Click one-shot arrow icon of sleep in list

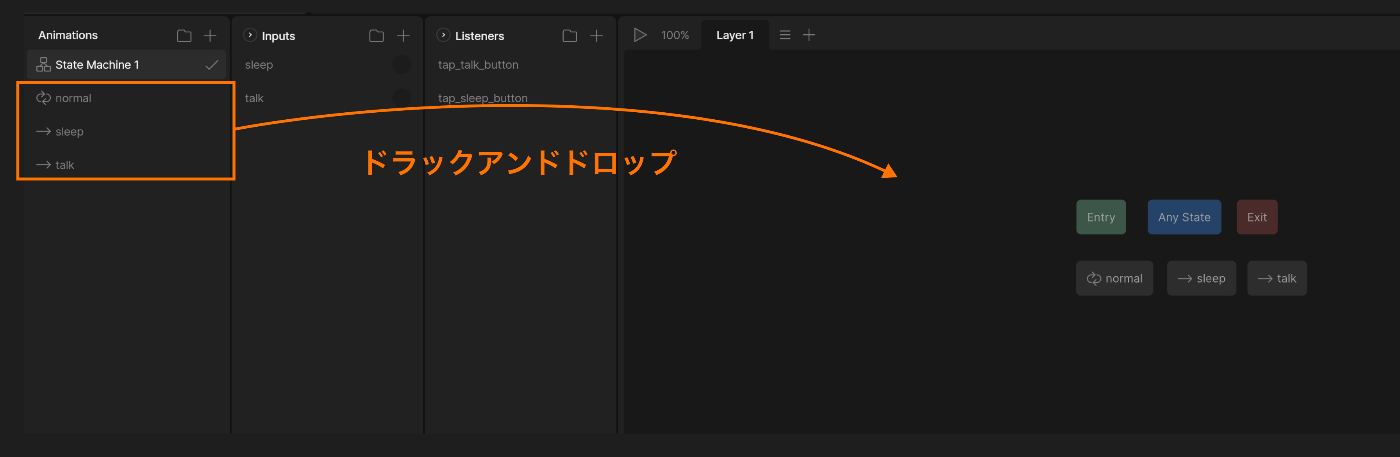tap(43, 131)
